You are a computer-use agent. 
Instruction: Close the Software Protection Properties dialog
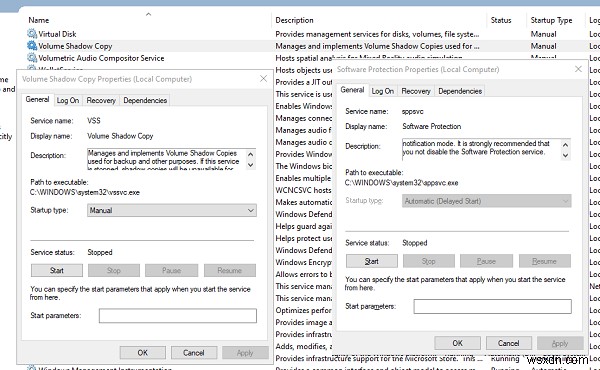tap(578, 69)
